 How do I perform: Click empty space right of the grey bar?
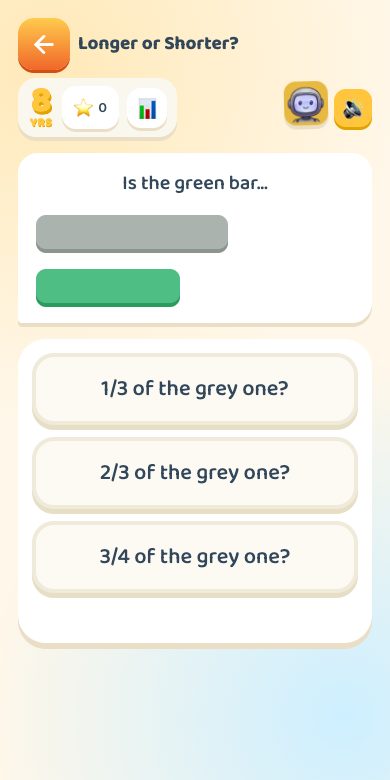[298, 234]
